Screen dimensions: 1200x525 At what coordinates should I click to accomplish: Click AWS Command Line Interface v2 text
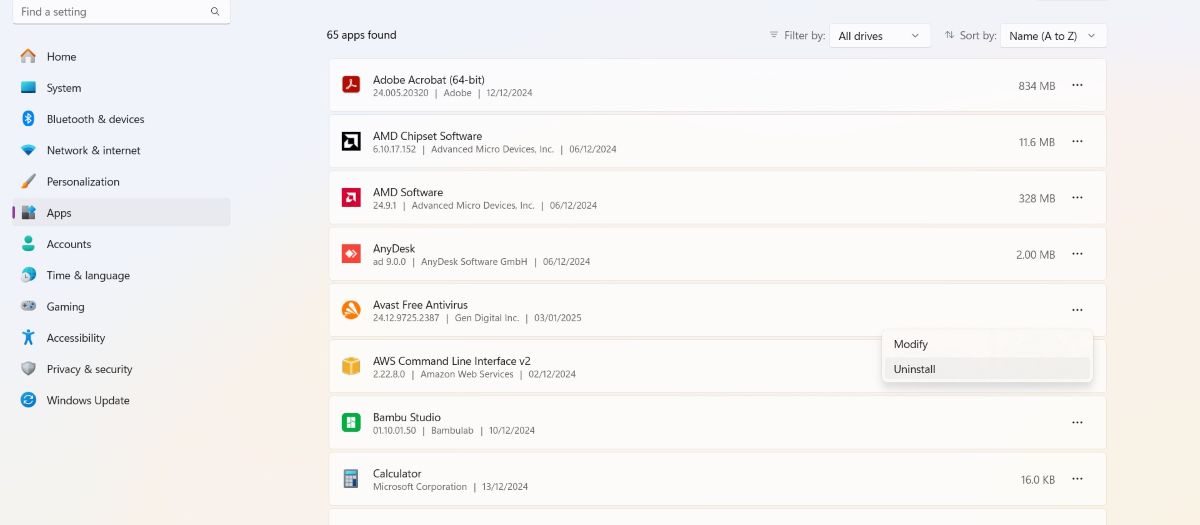tap(452, 361)
